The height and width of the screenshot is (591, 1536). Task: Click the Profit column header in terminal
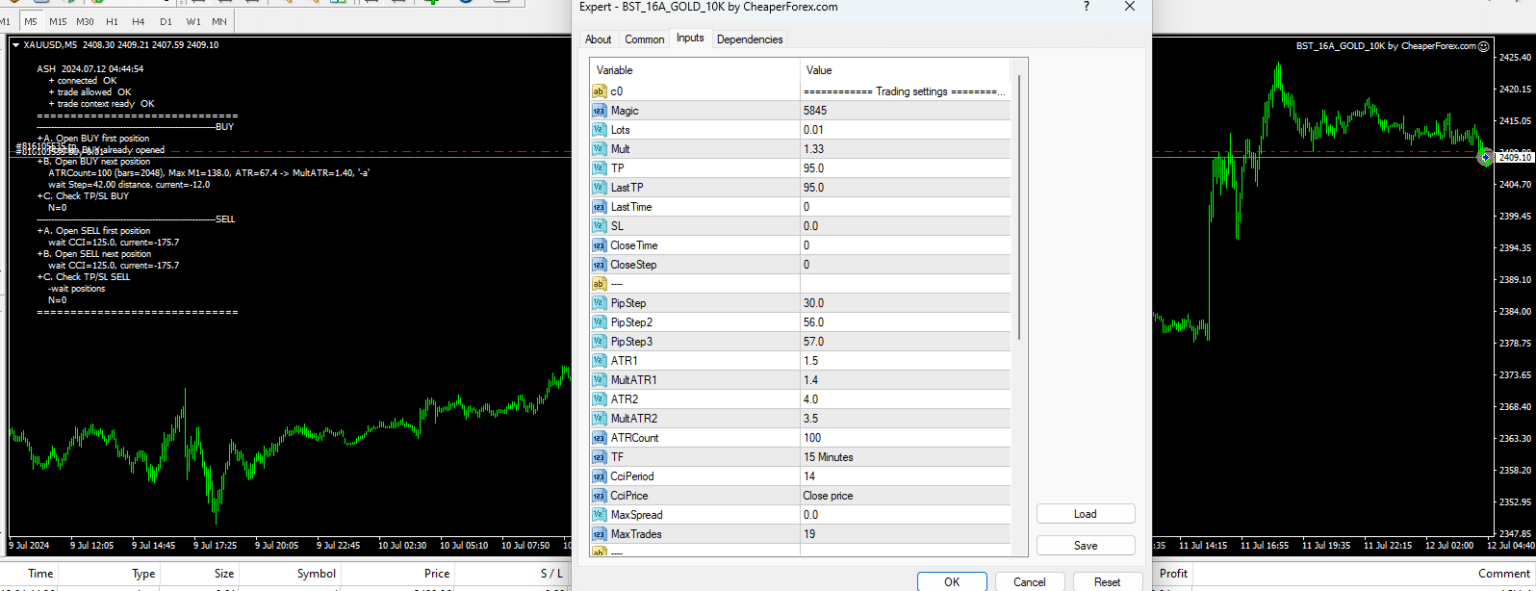click(1174, 574)
